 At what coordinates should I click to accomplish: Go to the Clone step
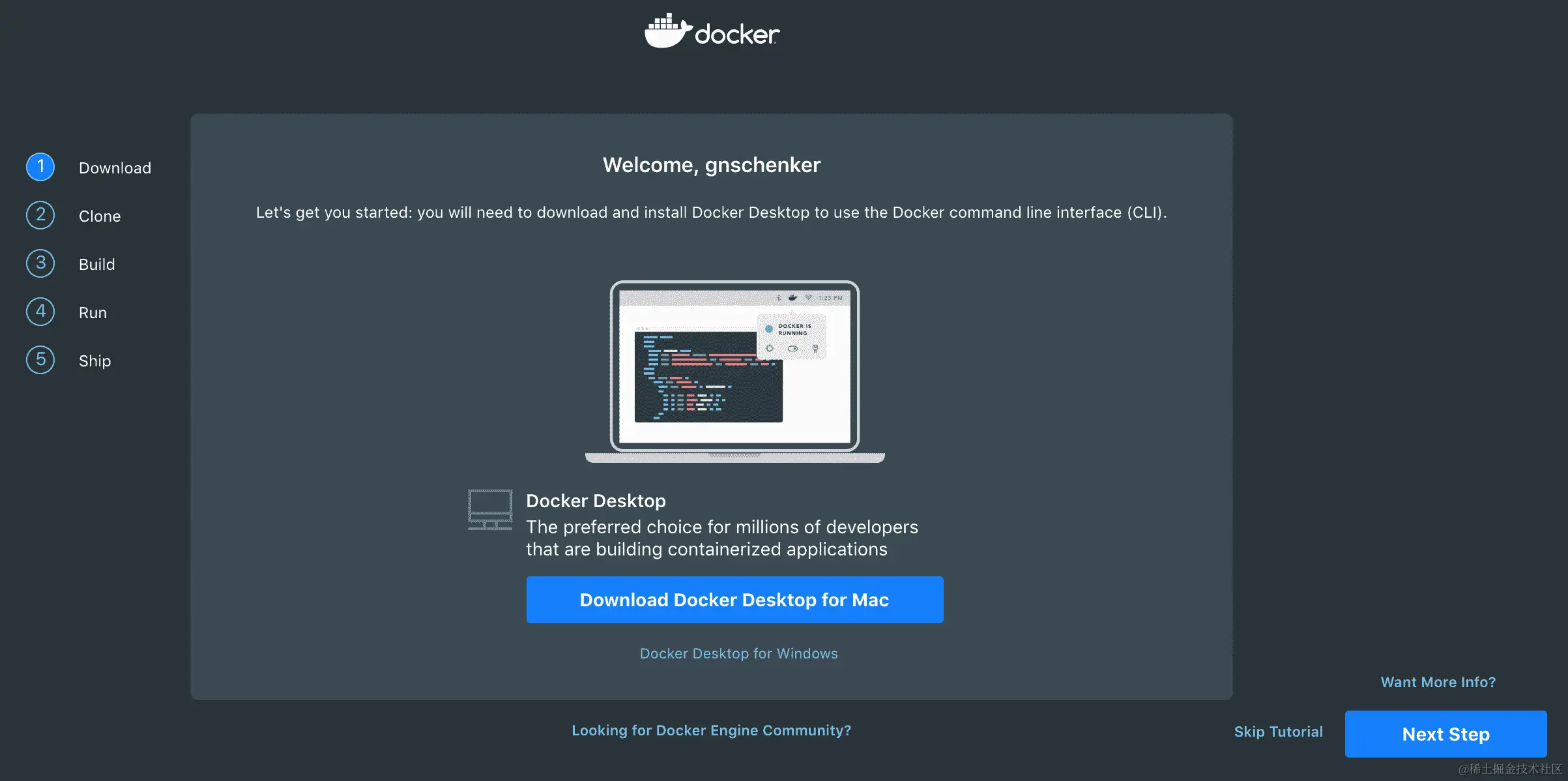(100, 216)
